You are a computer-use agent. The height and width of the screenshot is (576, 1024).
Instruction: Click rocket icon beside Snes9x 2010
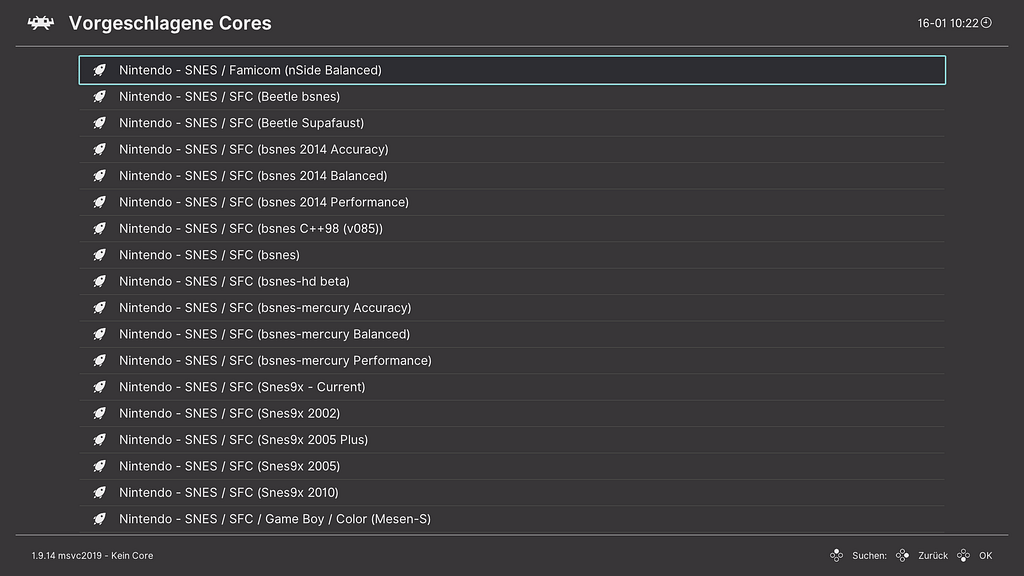(99, 492)
